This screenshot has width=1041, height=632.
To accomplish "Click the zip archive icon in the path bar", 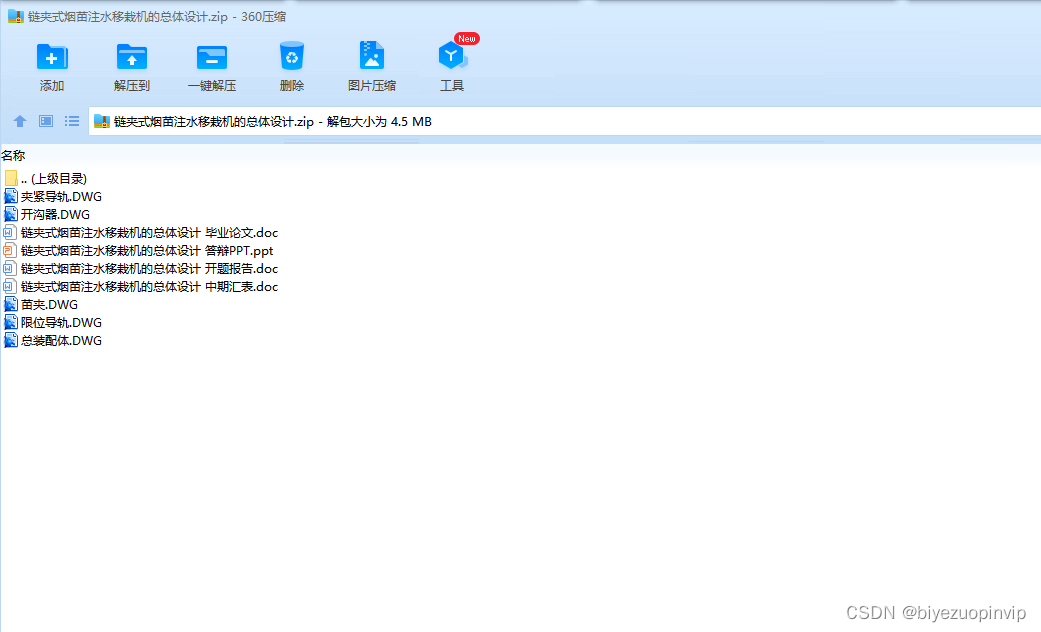I will 102,121.
